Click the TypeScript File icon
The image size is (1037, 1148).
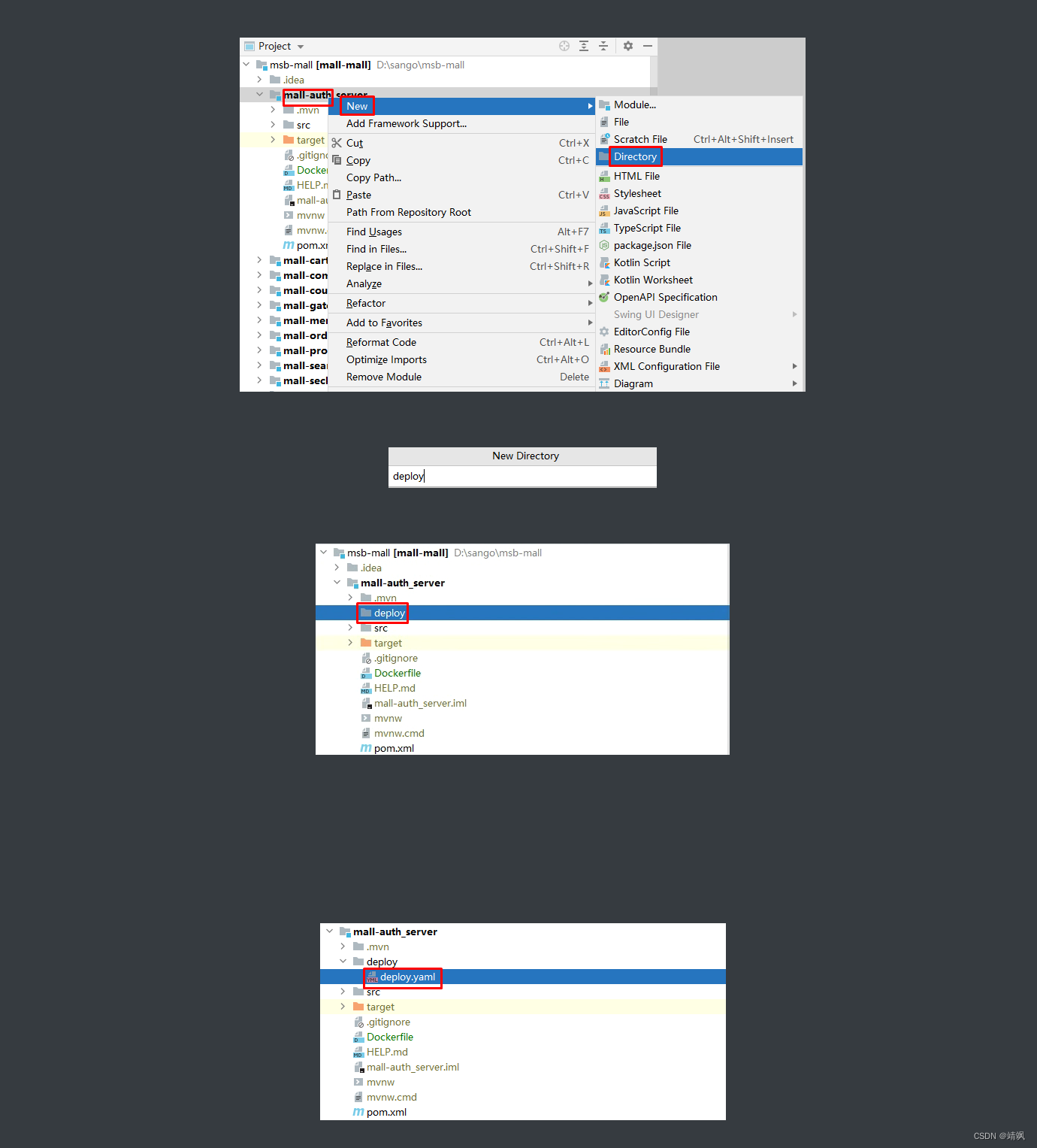[604, 228]
